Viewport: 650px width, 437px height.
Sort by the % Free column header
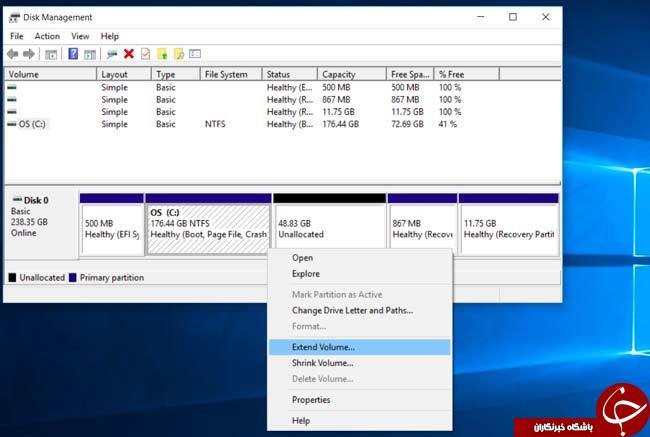[467, 74]
